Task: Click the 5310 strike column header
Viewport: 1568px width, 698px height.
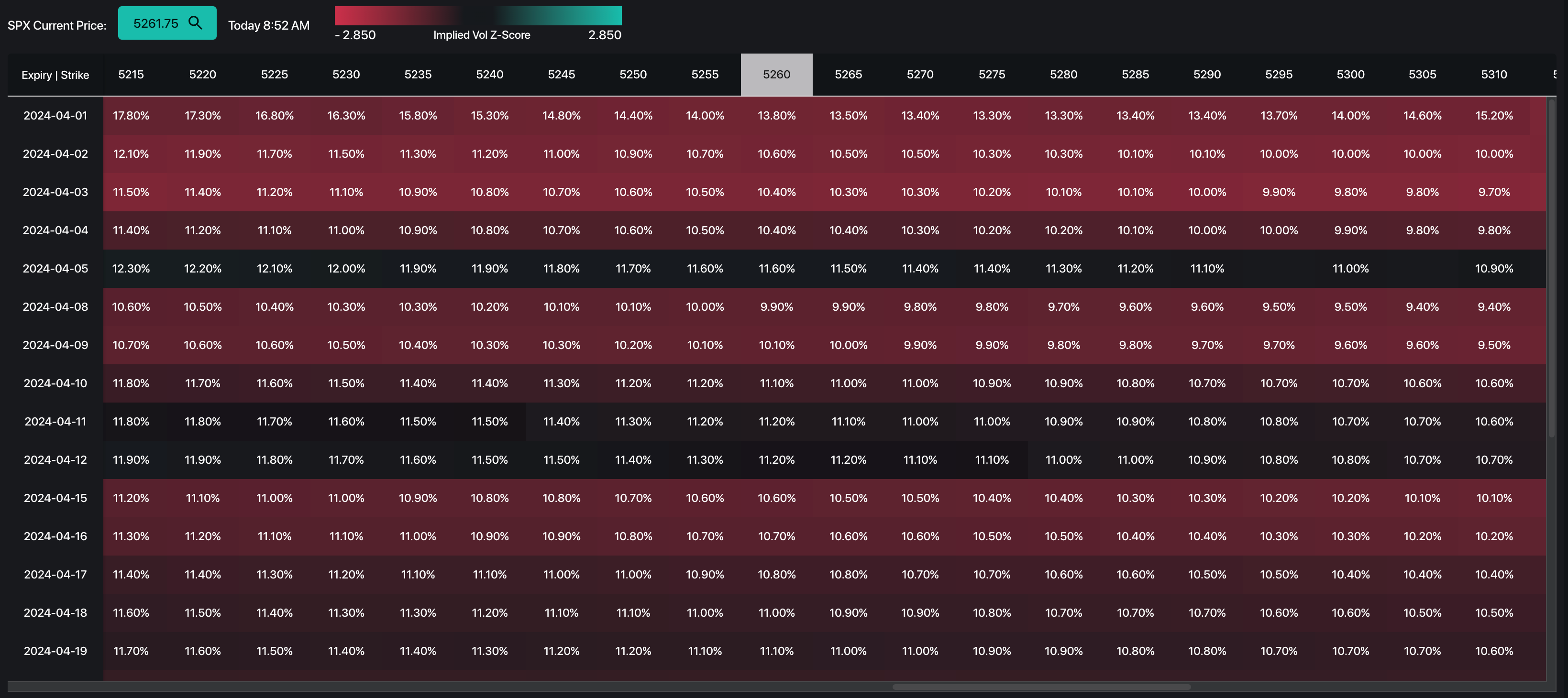Action: (x=1494, y=74)
